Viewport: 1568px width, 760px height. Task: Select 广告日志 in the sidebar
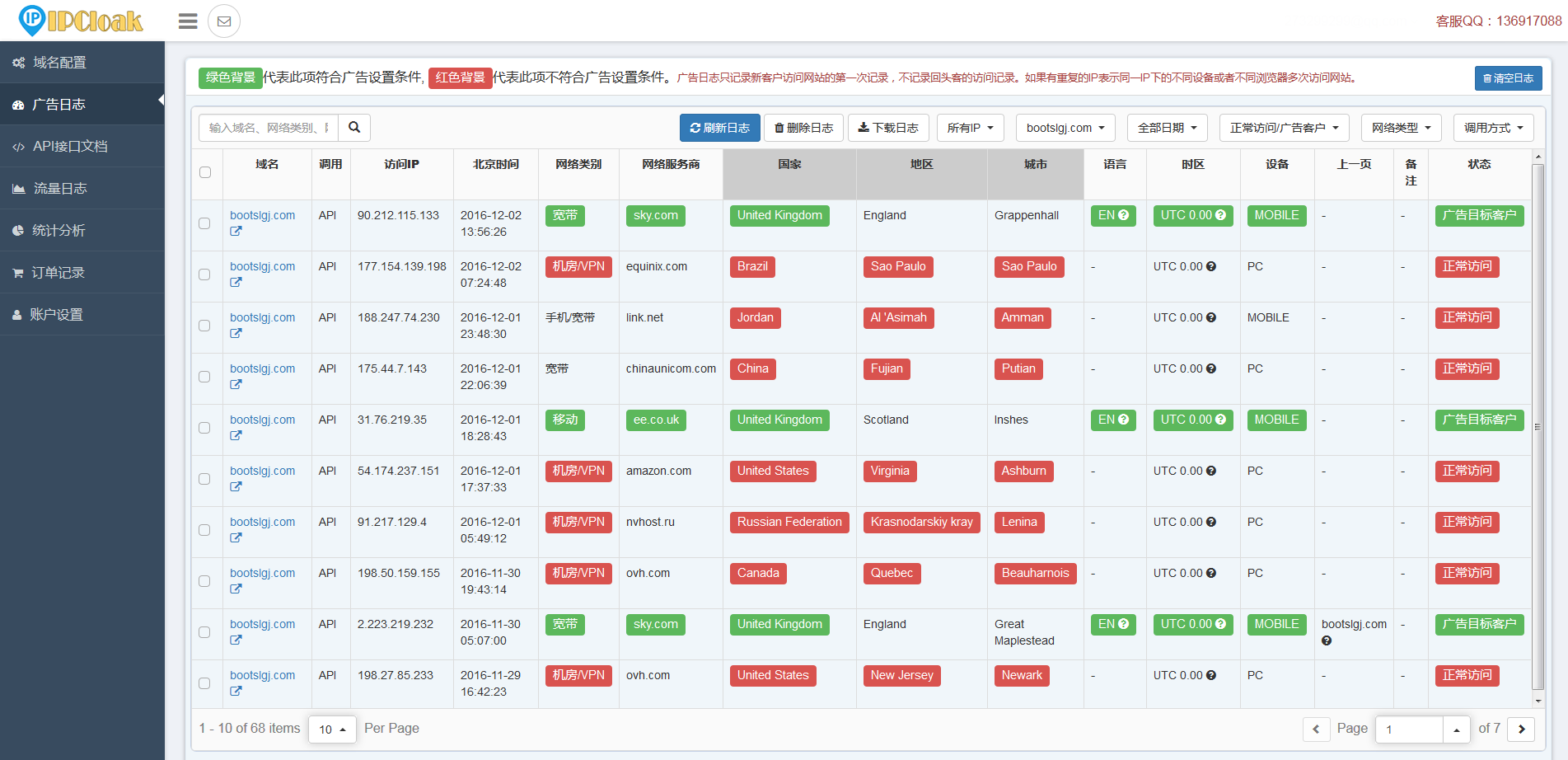[x=82, y=105]
